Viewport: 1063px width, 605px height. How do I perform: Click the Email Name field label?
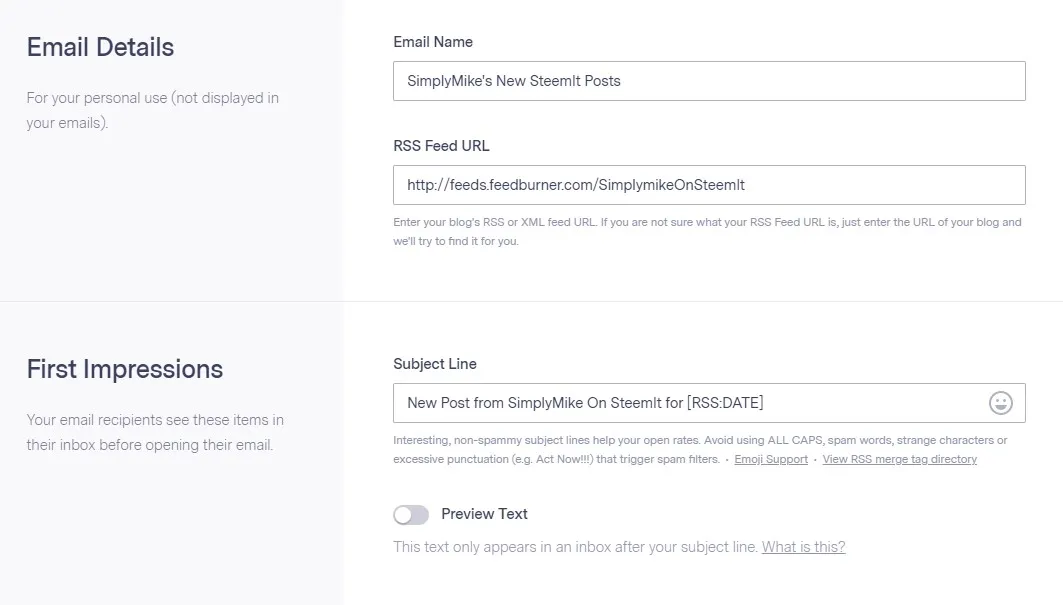433,42
